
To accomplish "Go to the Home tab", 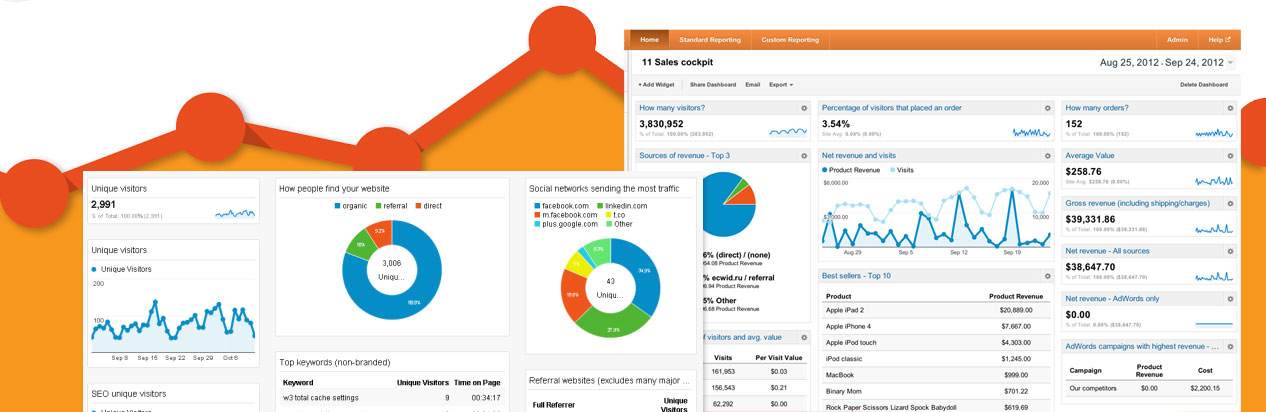I will (x=649, y=40).
